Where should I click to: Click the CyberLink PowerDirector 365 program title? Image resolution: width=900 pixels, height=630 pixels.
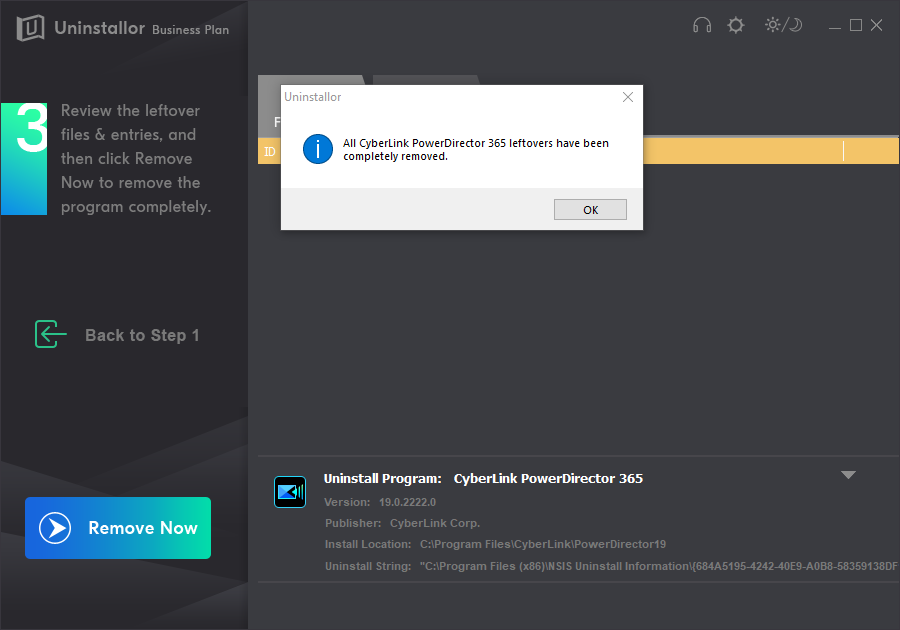[548, 479]
